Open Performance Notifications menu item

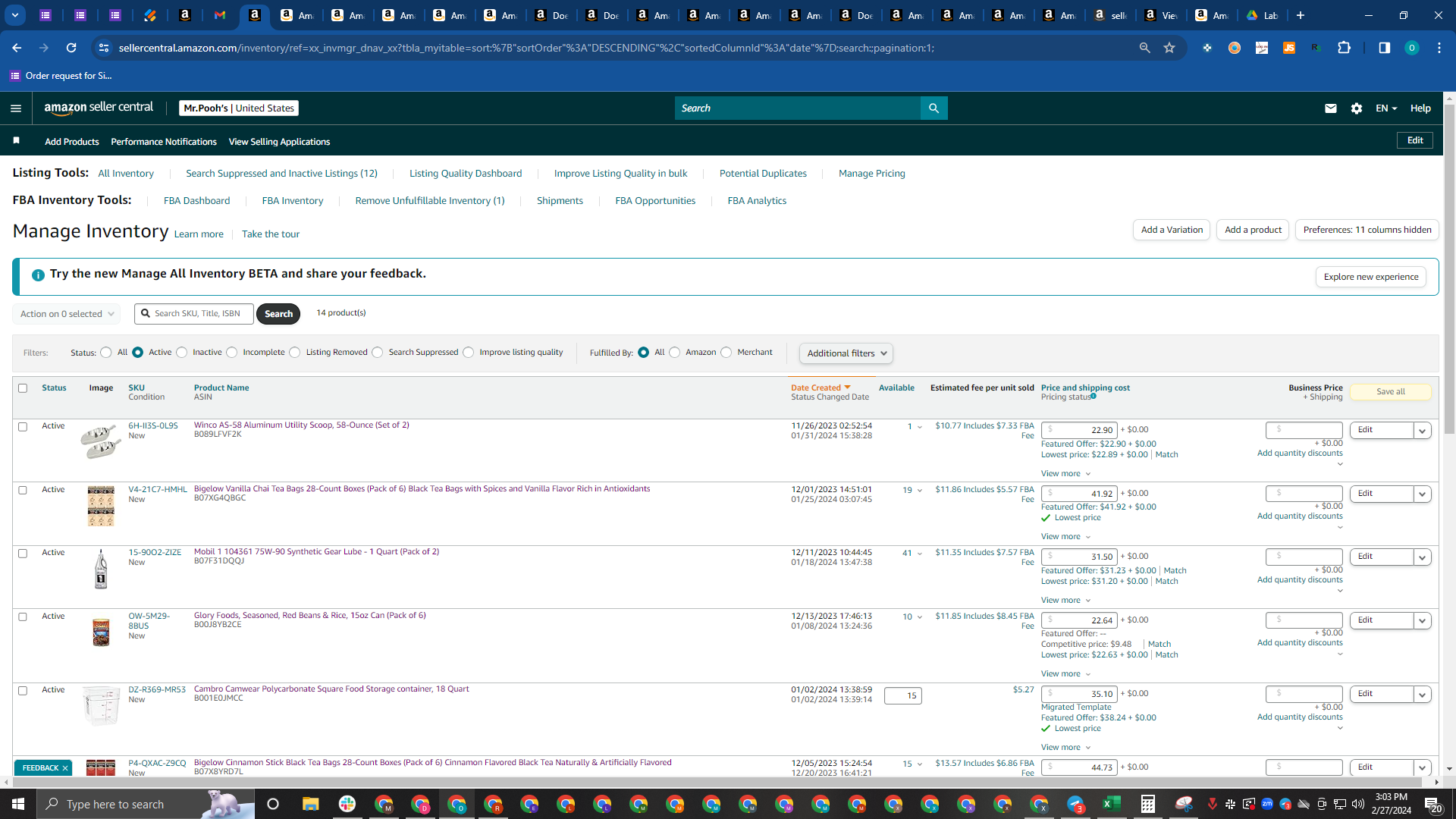pyautogui.click(x=164, y=142)
